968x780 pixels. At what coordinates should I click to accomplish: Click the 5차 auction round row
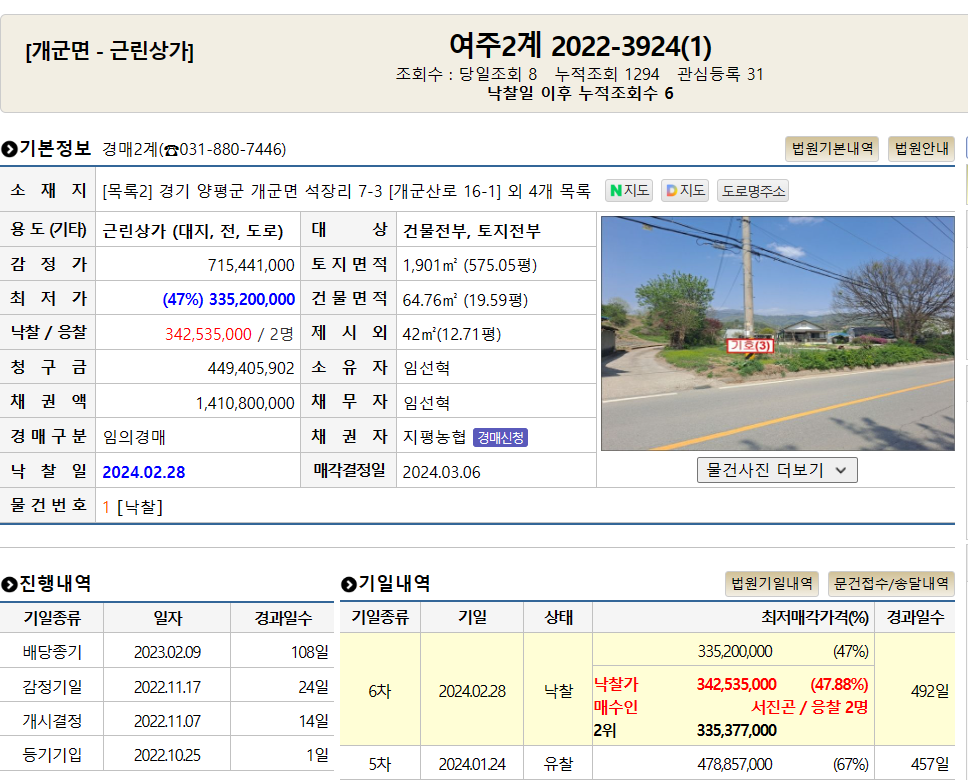(x=647, y=764)
